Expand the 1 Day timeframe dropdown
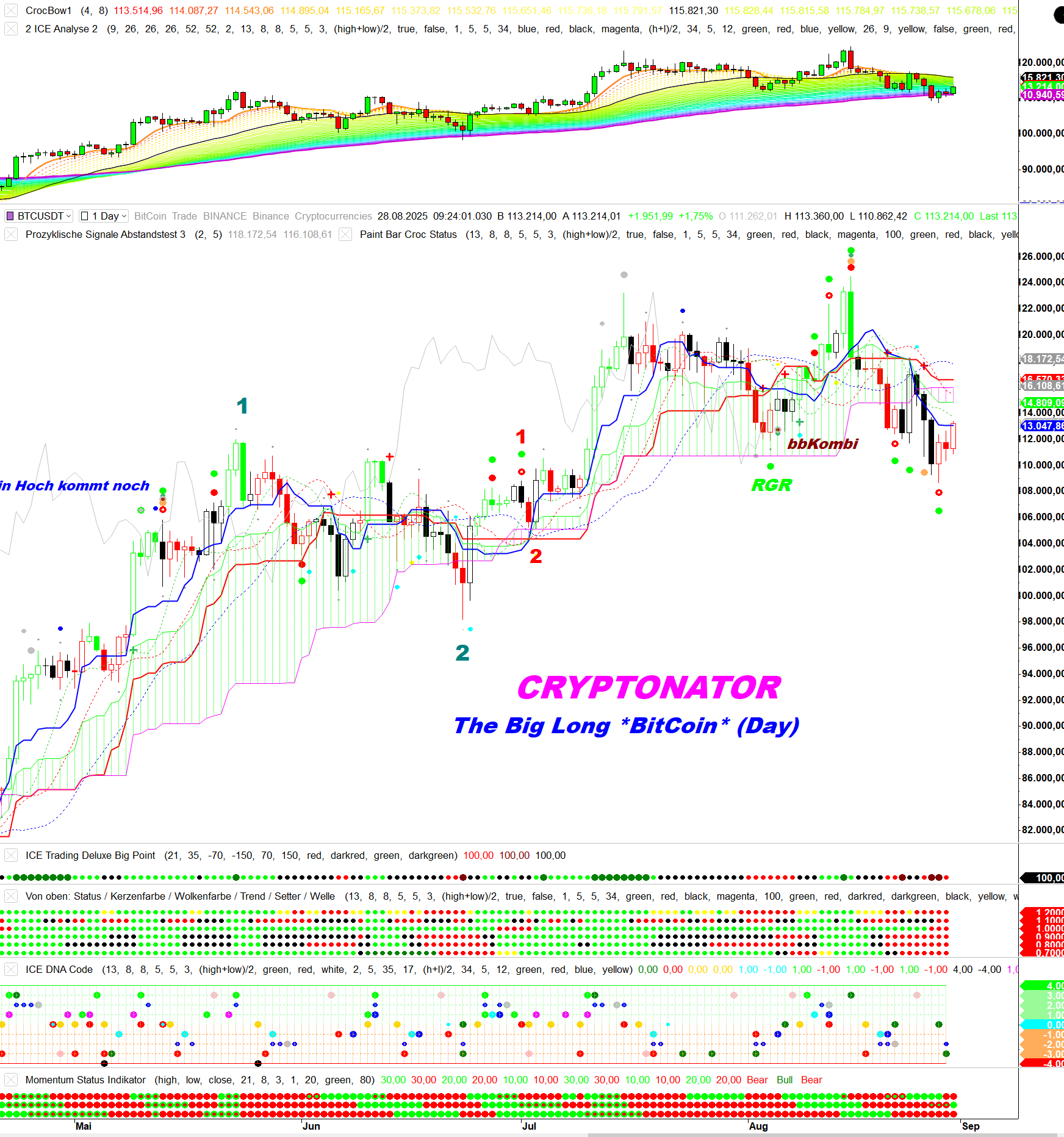Screen dimensions: 1064x1137 click(124, 216)
